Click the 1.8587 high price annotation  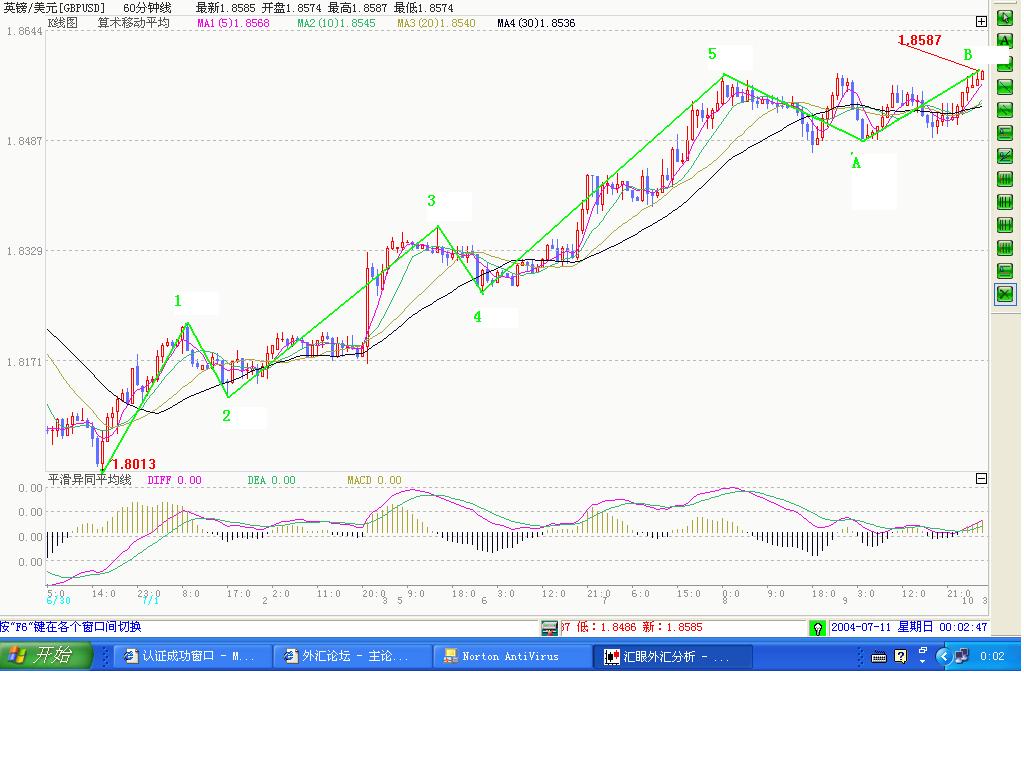pos(920,40)
